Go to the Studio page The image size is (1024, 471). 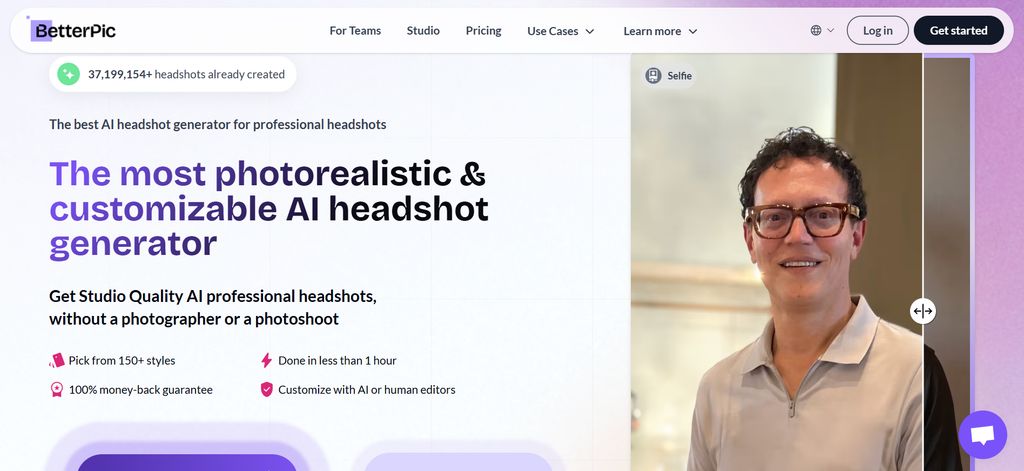tap(423, 31)
